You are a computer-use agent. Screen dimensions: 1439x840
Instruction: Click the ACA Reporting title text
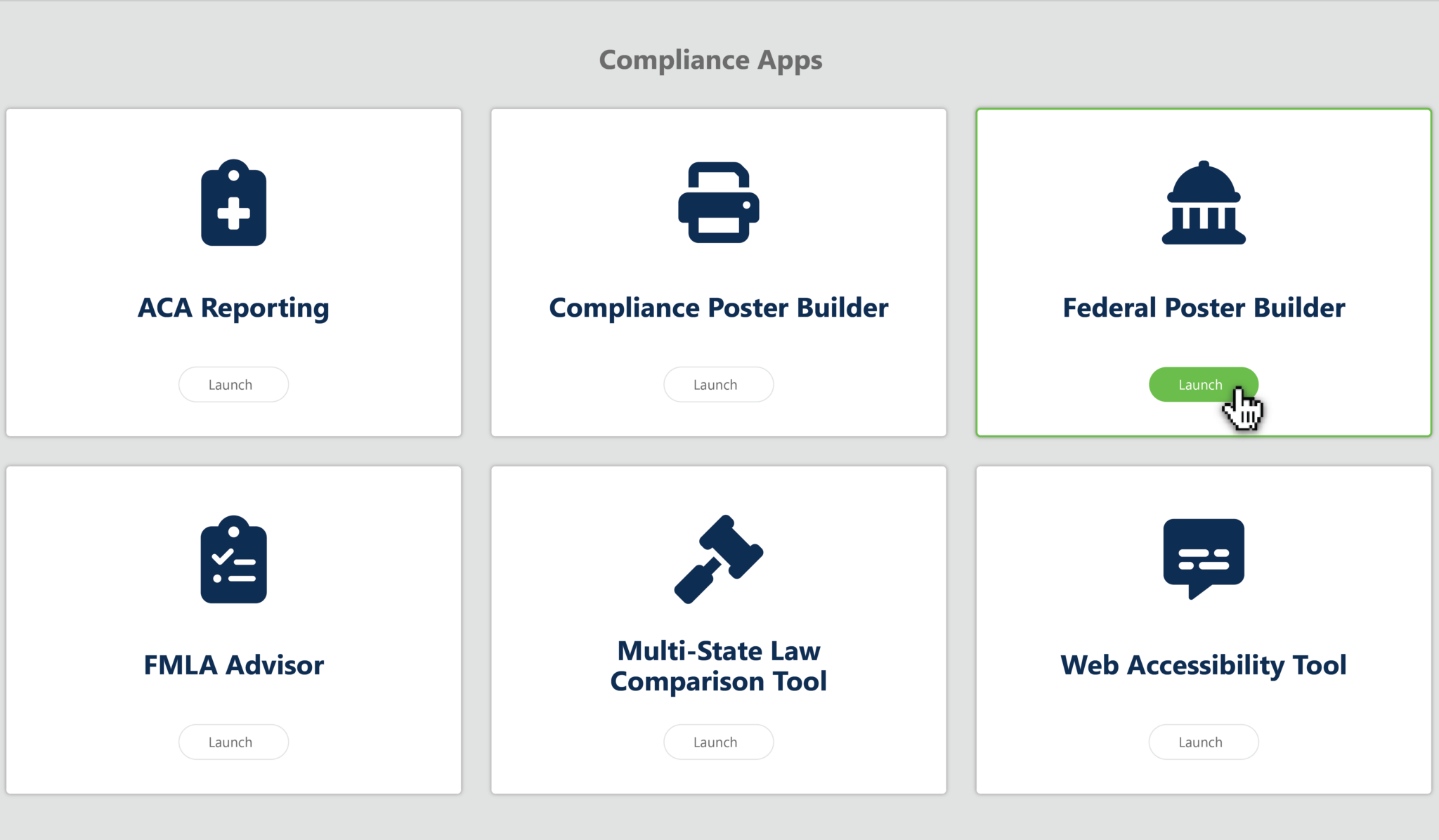pos(233,308)
